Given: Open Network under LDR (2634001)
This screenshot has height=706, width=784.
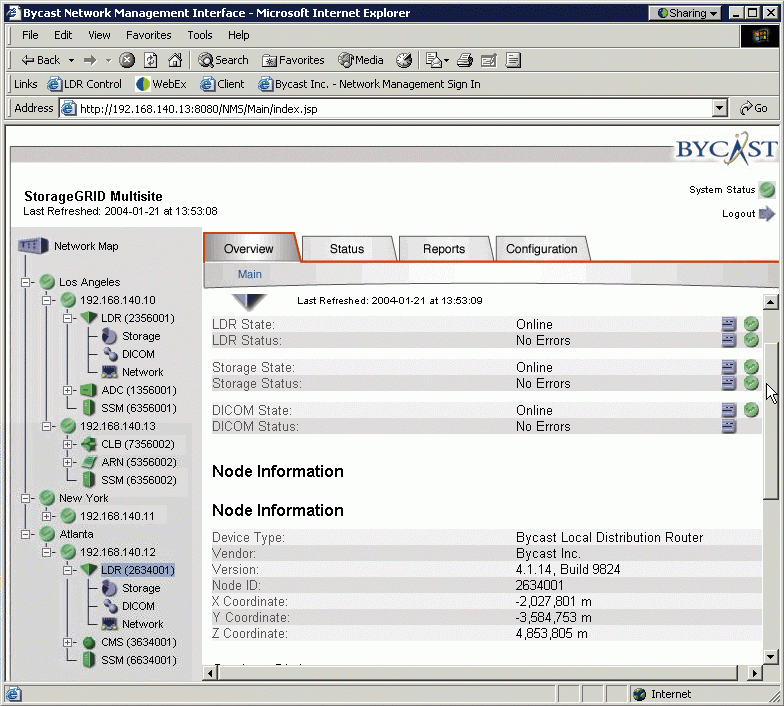Looking at the screenshot, I should tap(142, 624).
